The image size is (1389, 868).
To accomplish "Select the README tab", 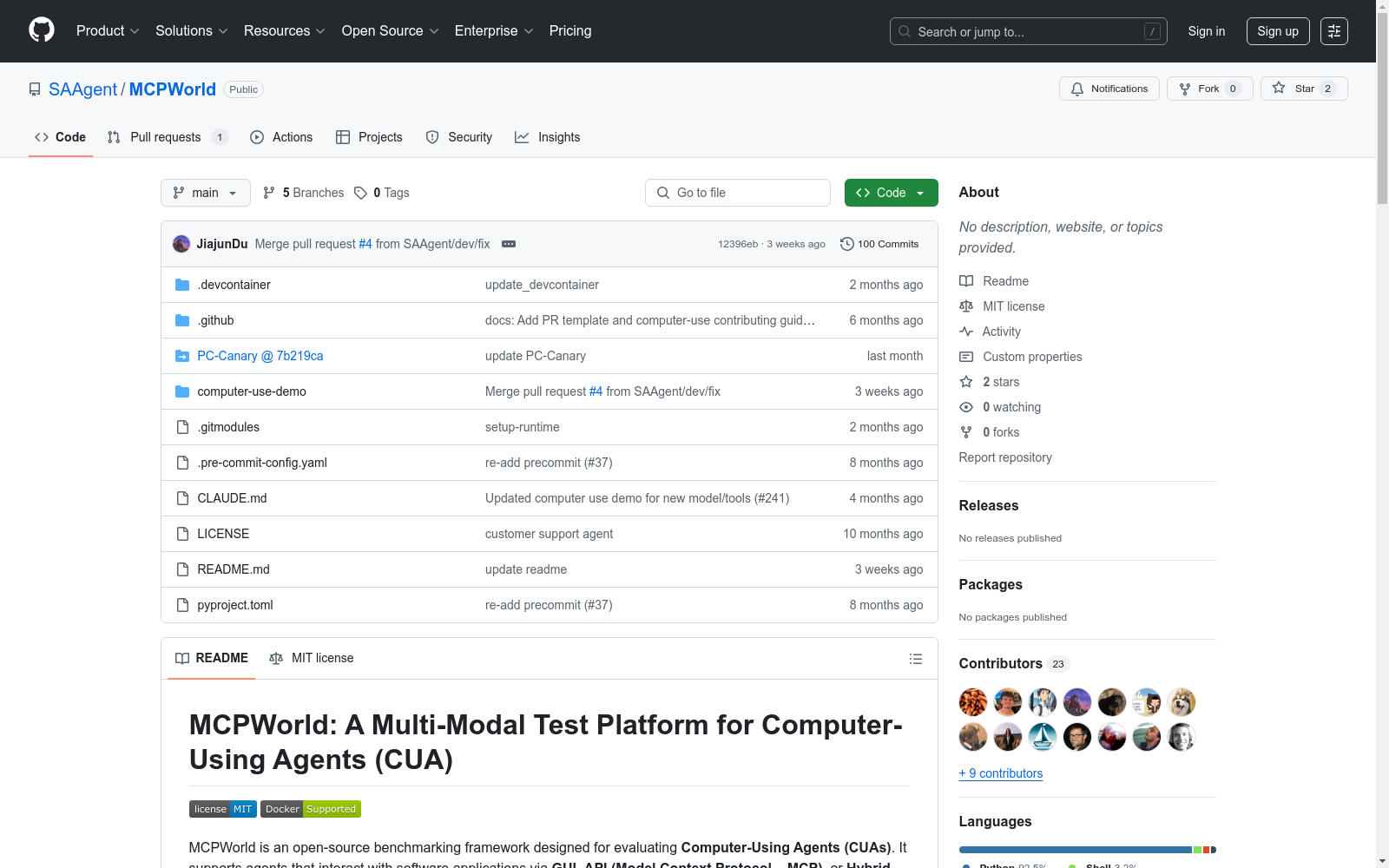I will 212,658.
